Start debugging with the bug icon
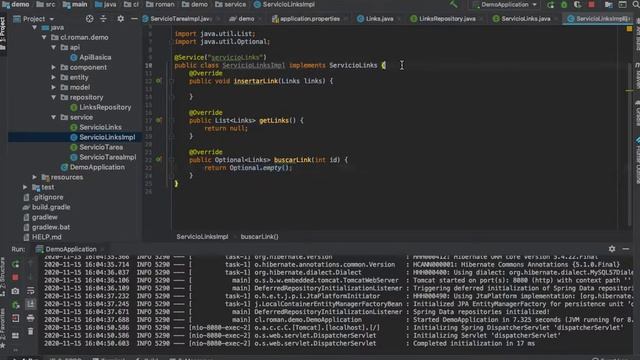640x360 pixels. pos(564,4)
